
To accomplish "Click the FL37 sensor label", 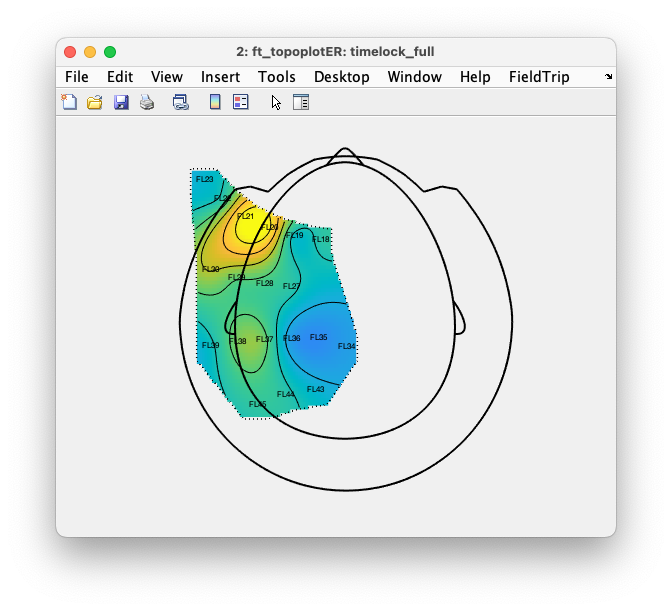I will [264, 339].
